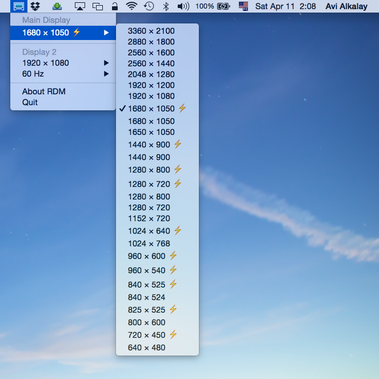
Task: Choose 840 × 524 resolution
Action: [157, 297]
